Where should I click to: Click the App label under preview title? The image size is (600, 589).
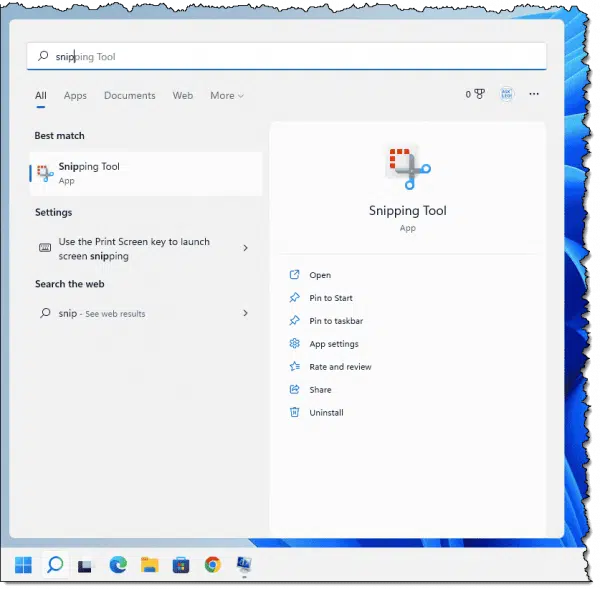pyautogui.click(x=408, y=228)
